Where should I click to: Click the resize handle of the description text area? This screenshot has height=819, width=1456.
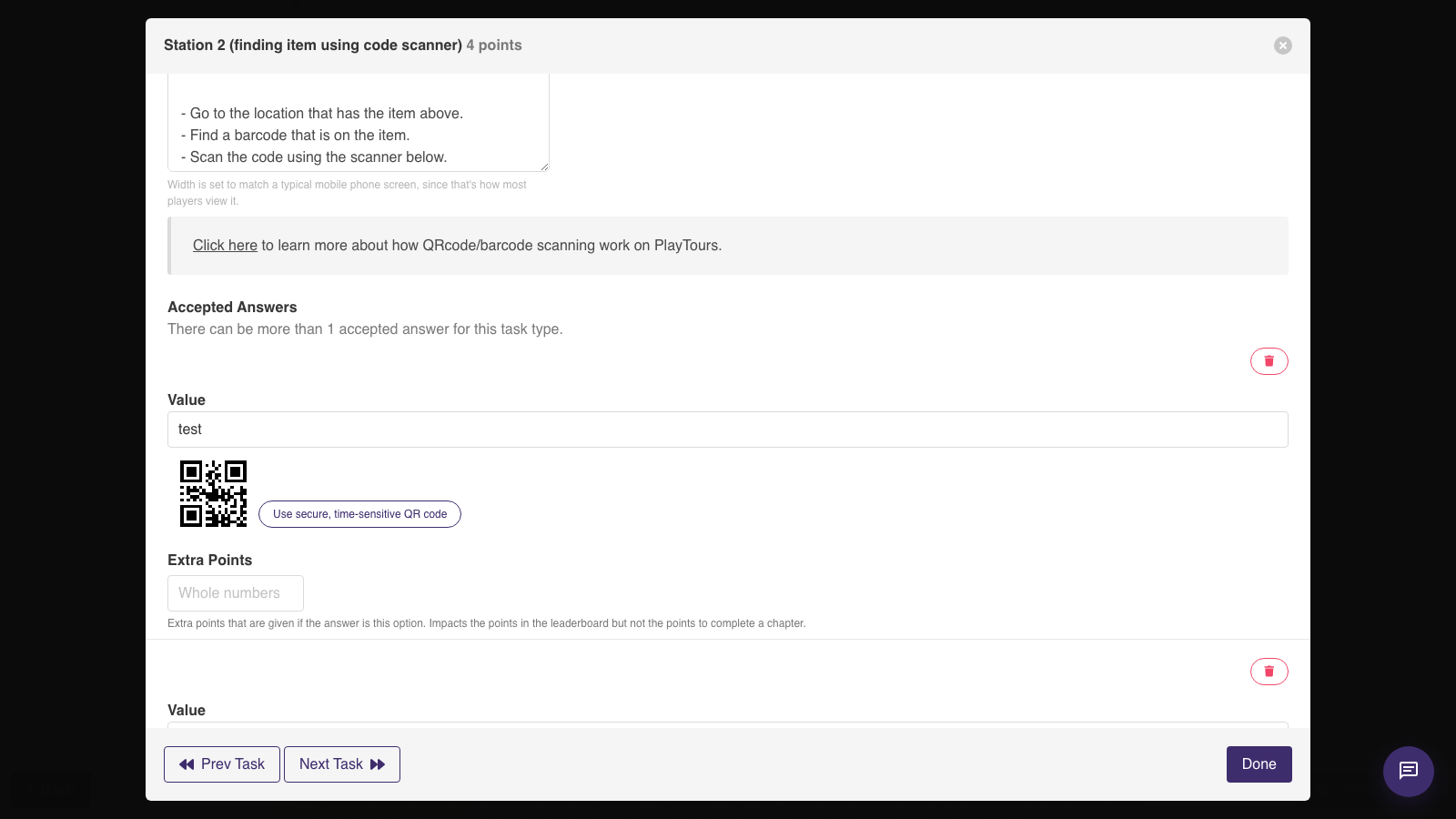pos(544,167)
